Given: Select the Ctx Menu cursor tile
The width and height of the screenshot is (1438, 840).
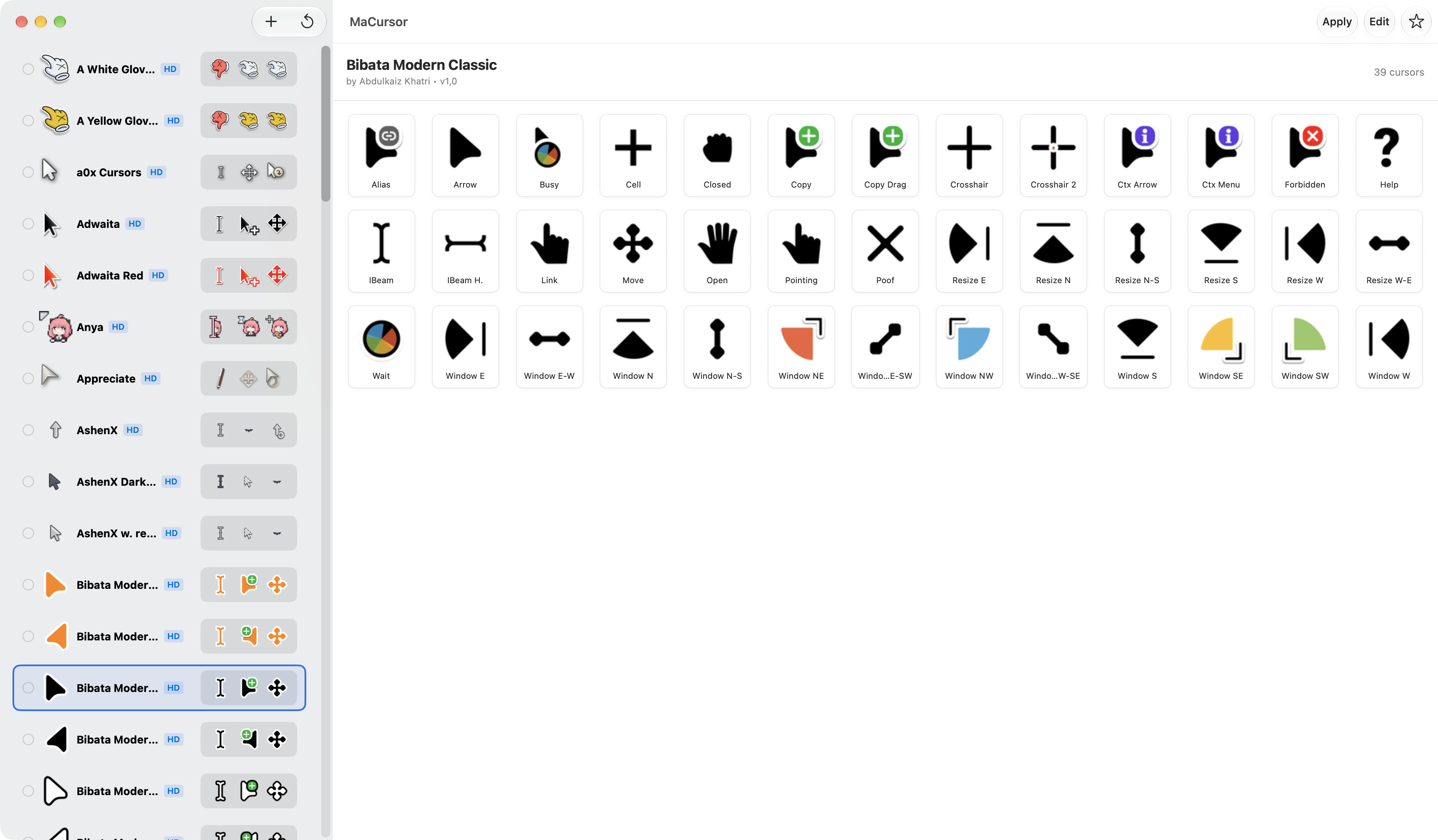Looking at the screenshot, I should point(1220,156).
